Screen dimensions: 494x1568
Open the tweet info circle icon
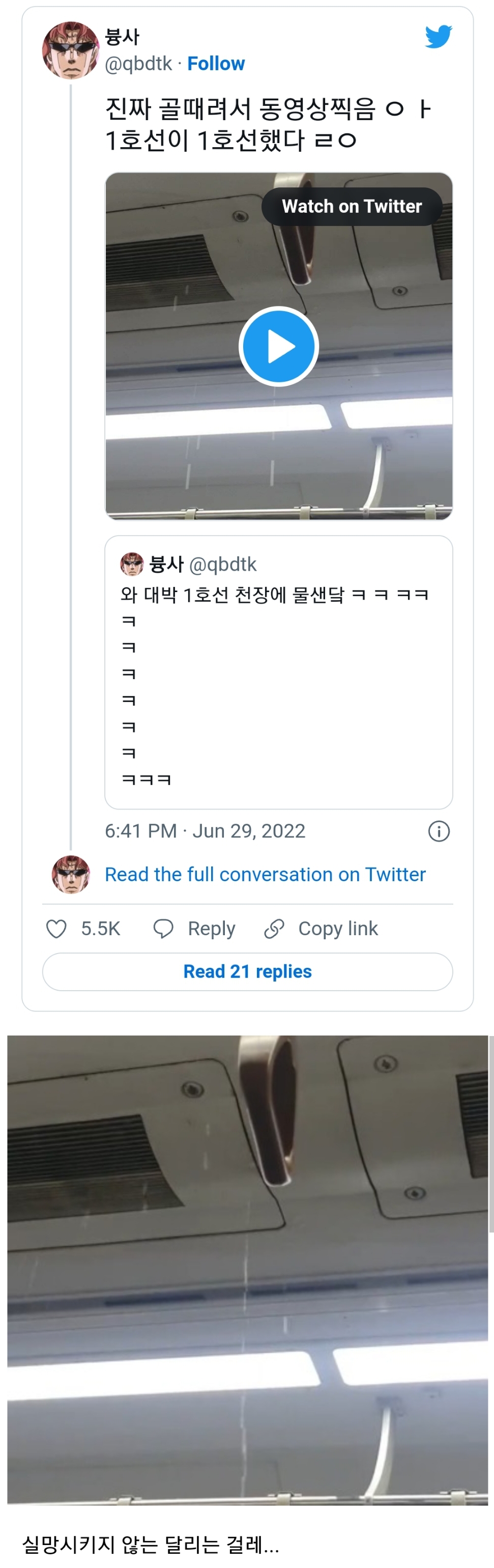(x=439, y=831)
